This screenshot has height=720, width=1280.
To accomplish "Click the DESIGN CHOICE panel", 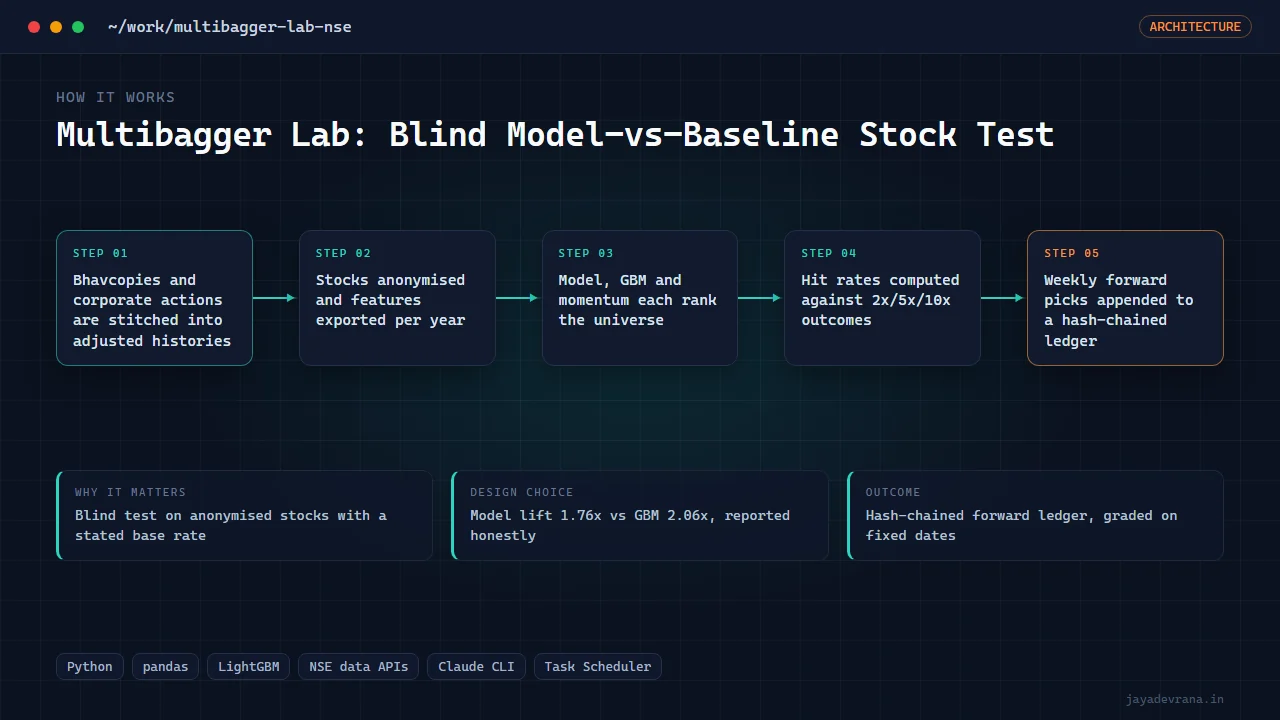I will click(640, 515).
